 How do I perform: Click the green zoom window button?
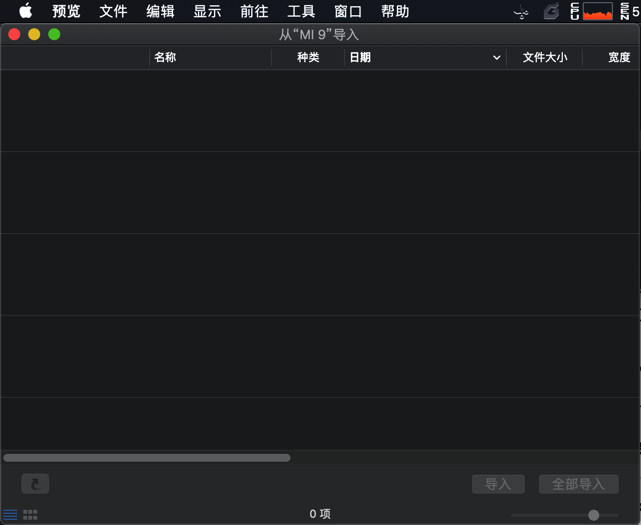coord(54,34)
